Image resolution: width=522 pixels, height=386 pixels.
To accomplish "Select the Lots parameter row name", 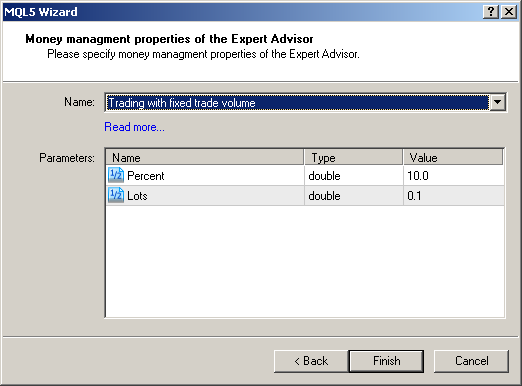I will (x=137, y=196).
